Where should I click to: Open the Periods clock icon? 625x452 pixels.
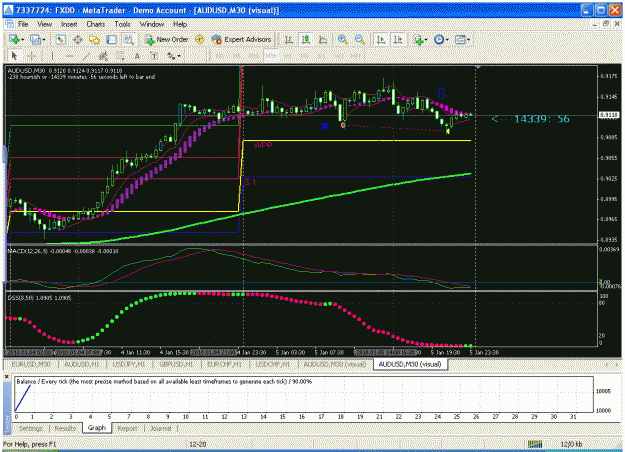[x=439, y=39]
